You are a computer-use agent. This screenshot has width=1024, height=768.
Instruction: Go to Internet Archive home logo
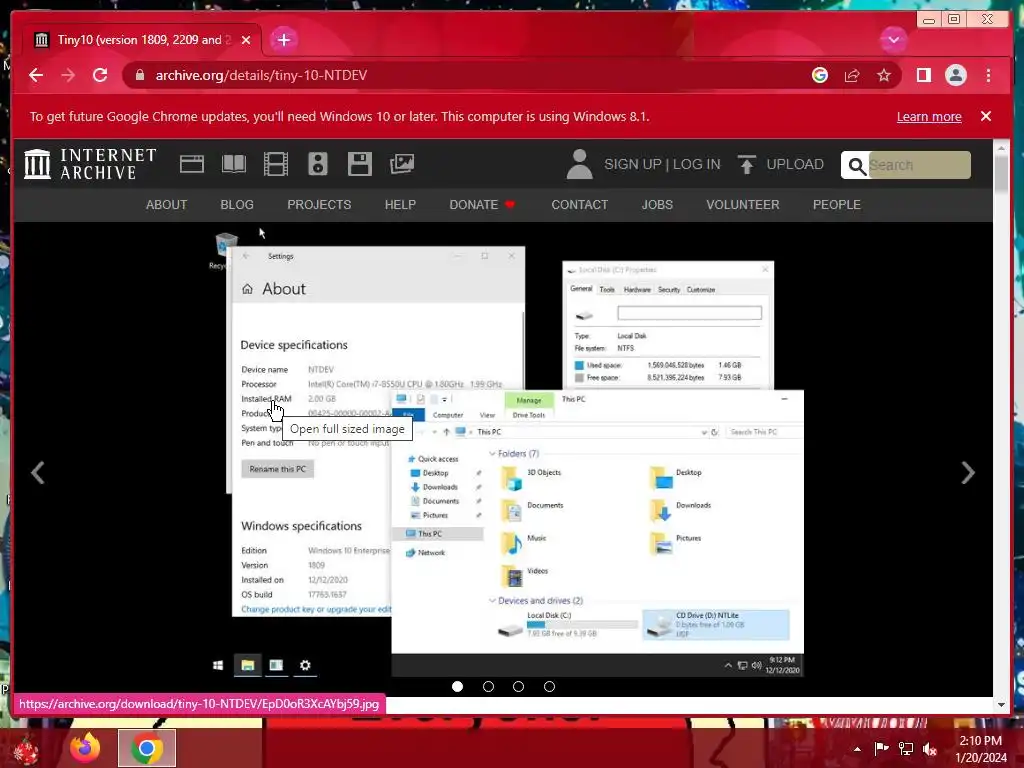click(x=90, y=164)
